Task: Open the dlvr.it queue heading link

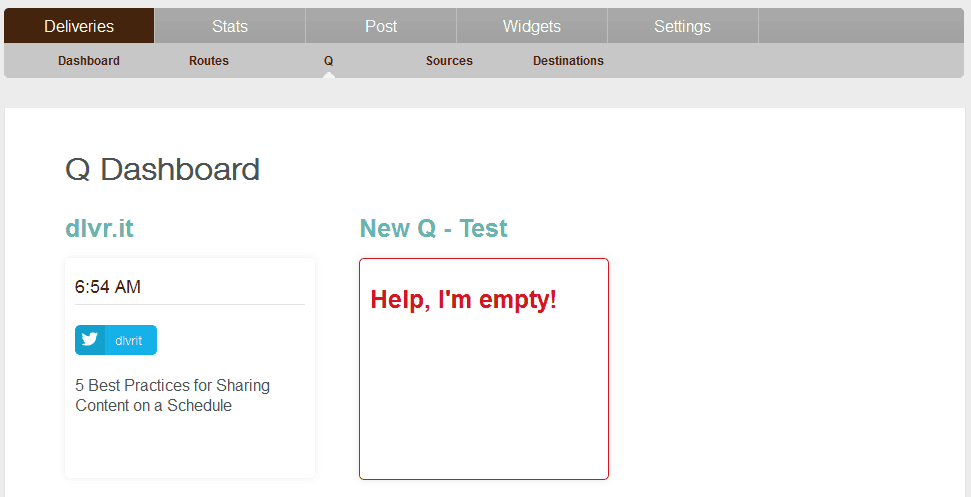Action: click(x=99, y=229)
